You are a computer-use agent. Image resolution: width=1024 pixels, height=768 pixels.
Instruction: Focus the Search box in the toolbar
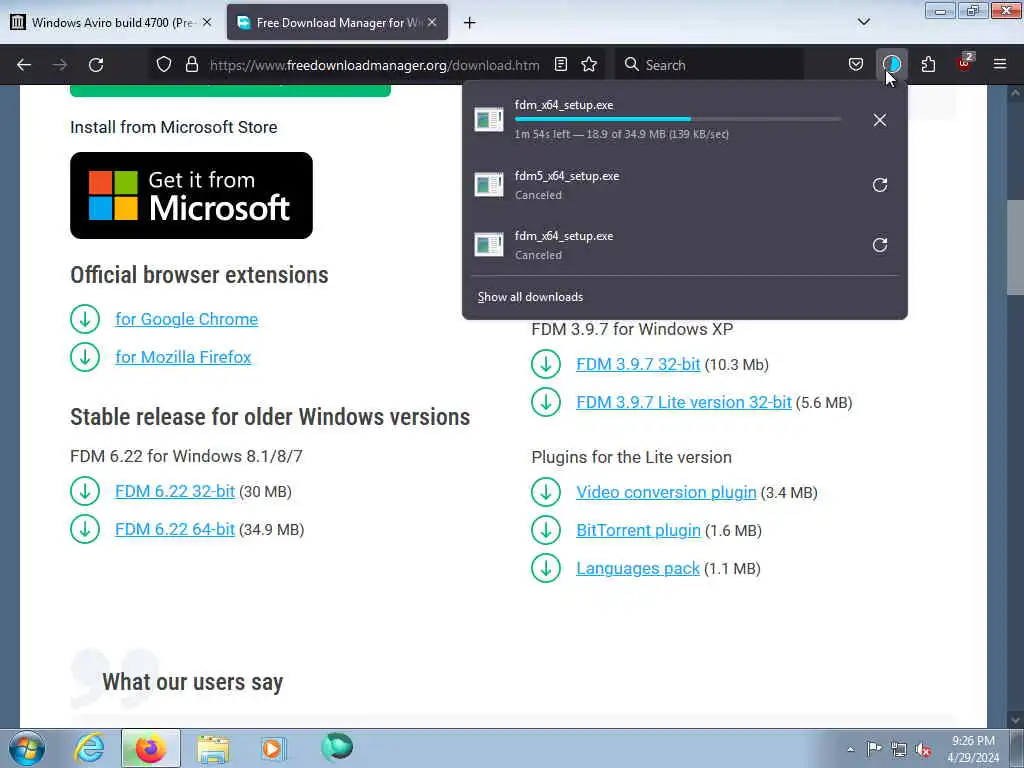[709, 65]
